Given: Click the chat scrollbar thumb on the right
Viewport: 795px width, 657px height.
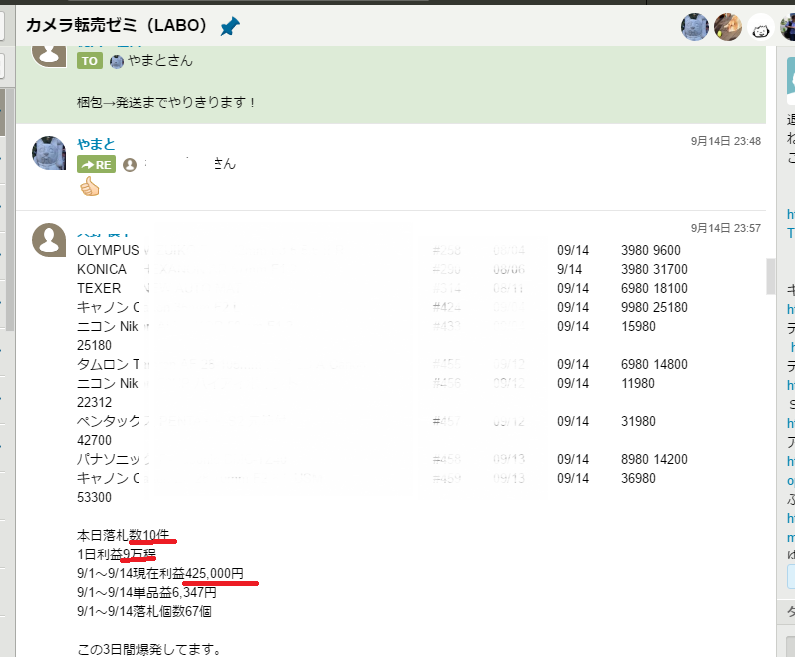Looking at the screenshot, I should coord(771,276).
